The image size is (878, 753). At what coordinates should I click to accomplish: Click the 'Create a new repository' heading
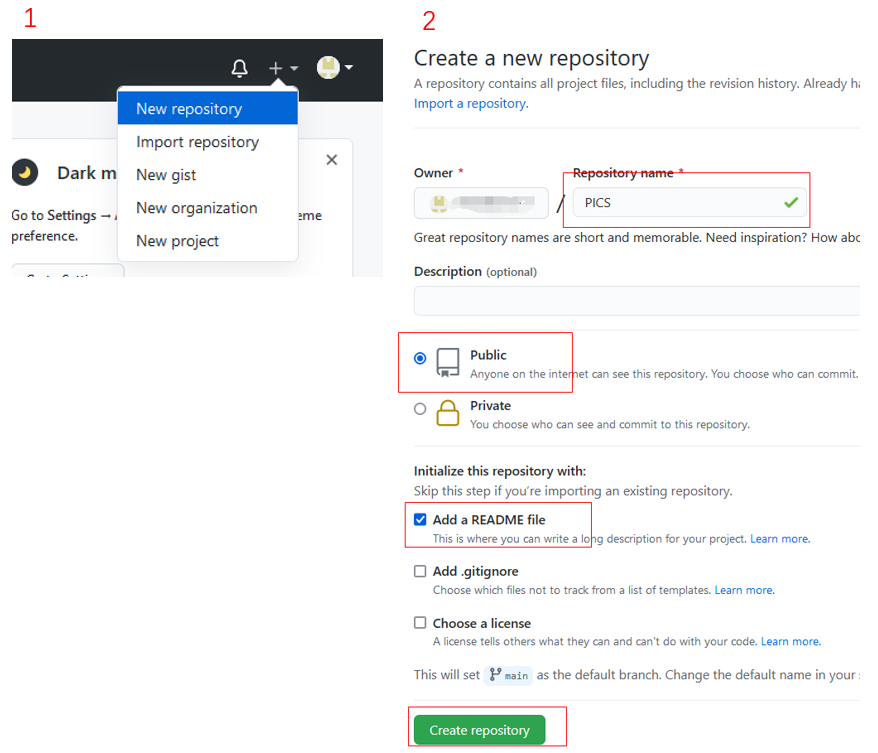click(531, 58)
